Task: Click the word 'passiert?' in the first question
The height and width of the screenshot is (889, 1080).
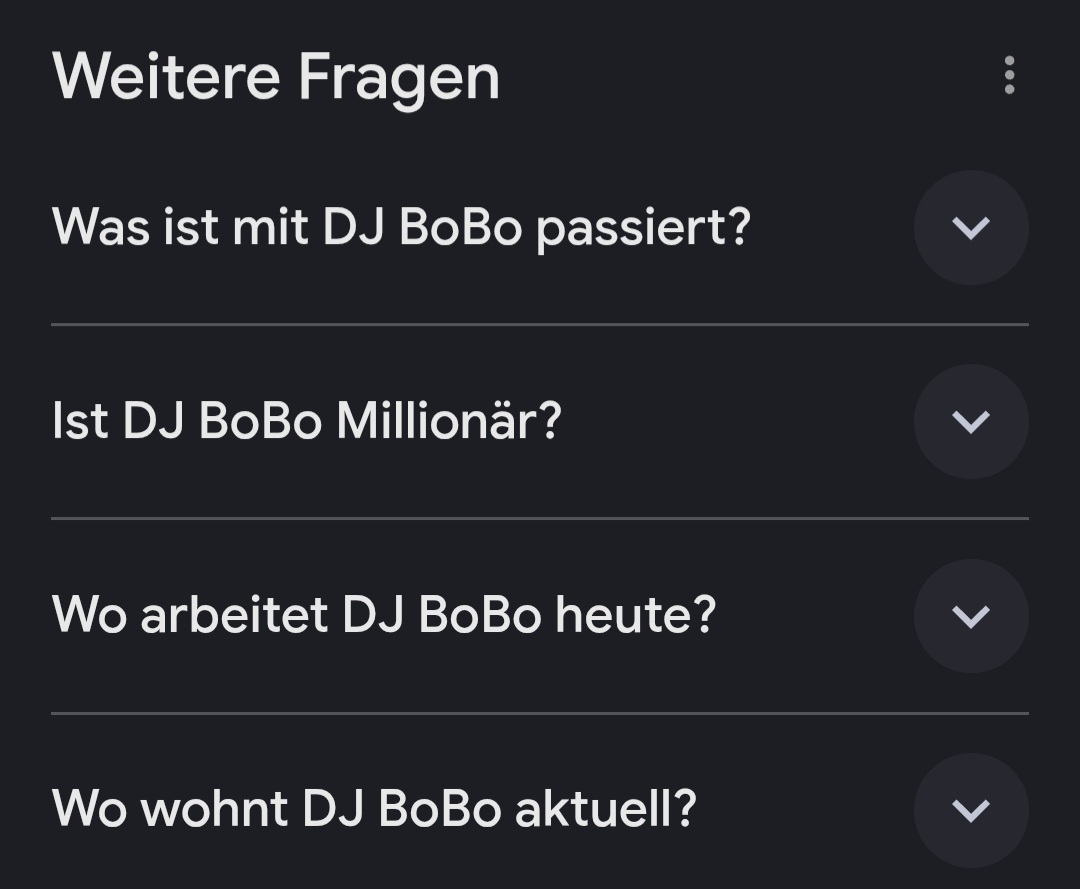Action: tap(643, 230)
